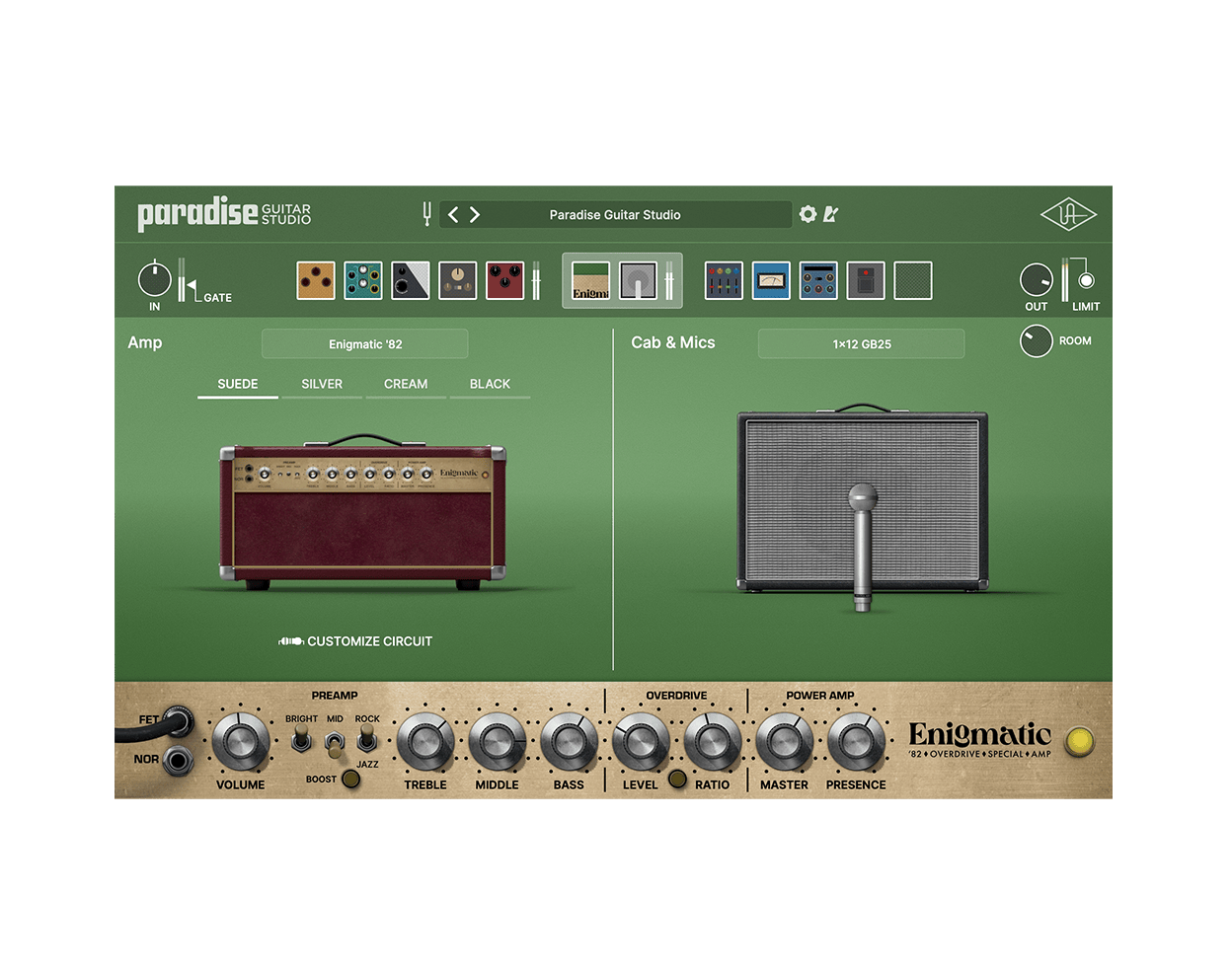Viewport: 1232px width, 967px height.
Task: Toggle the ROCK/JAZZ voicing switch
Action: pyautogui.click(x=366, y=738)
